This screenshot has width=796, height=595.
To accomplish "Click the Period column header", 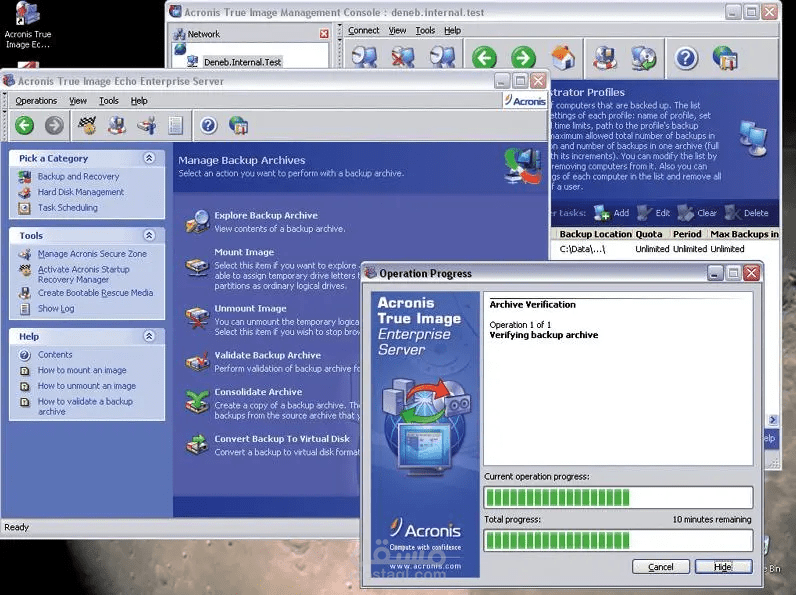I will 687,234.
